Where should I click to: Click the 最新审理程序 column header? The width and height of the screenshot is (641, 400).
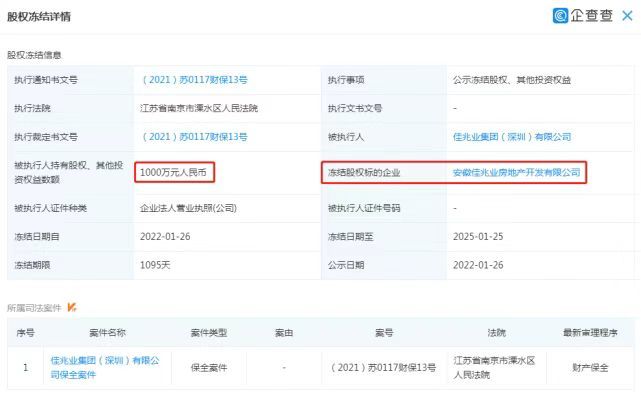[590, 333]
